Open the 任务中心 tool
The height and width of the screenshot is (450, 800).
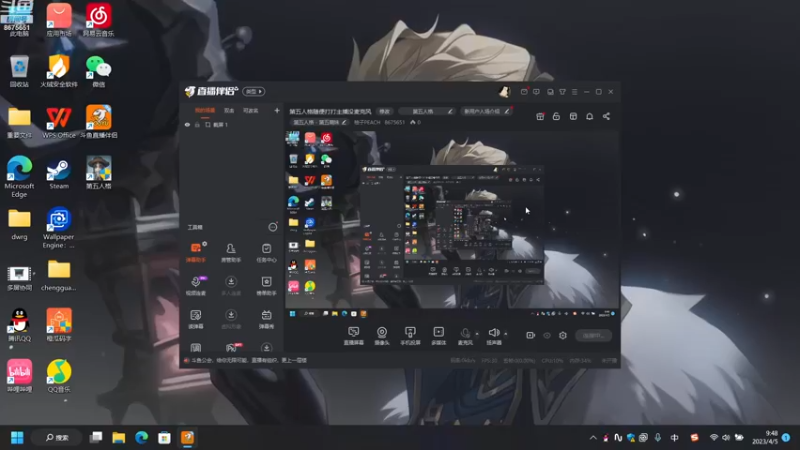coord(266,253)
